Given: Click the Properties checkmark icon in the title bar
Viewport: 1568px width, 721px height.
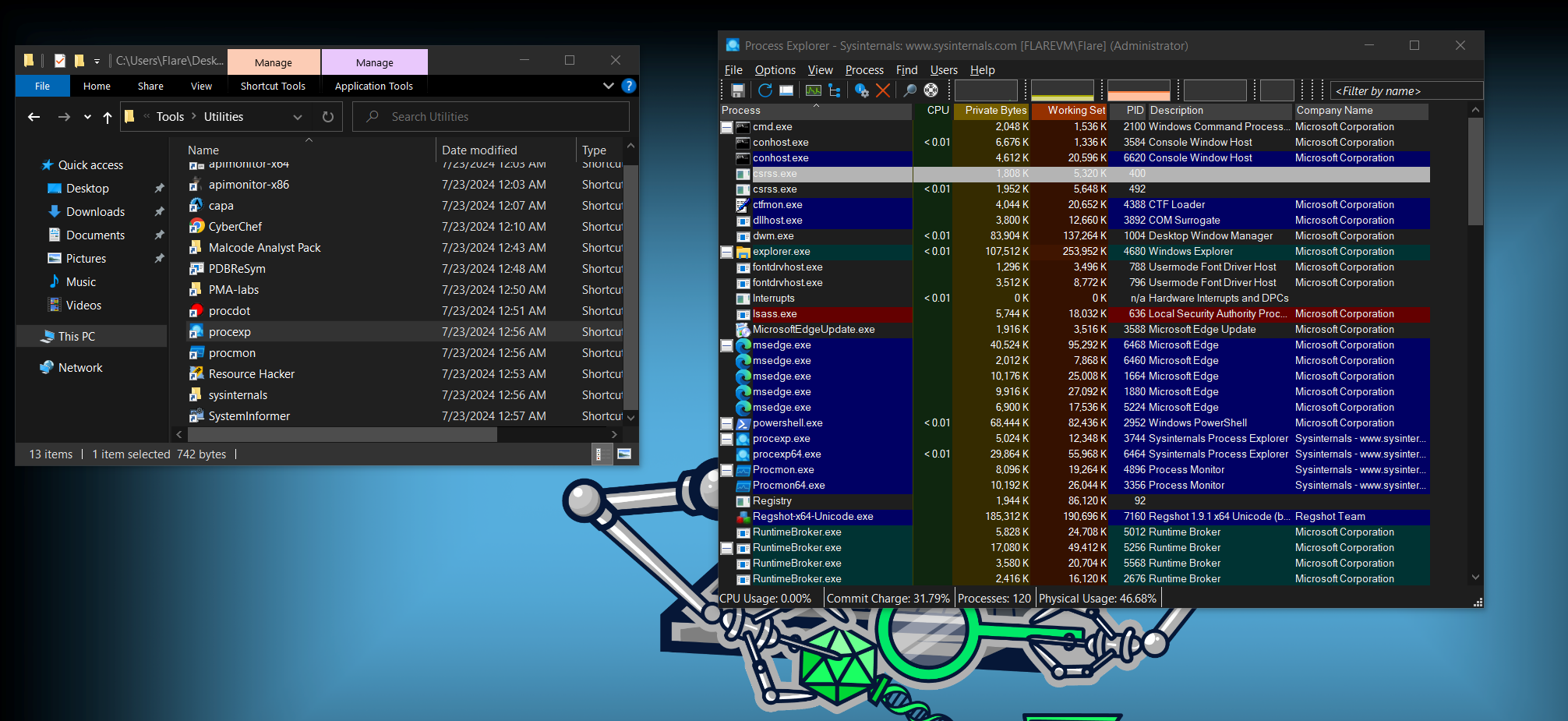Looking at the screenshot, I should (x=60, y=60).
